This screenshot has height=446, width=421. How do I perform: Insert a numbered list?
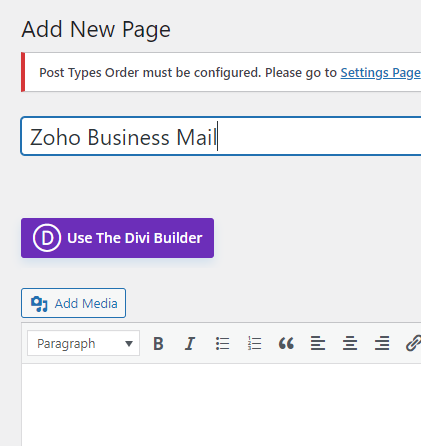[254, 343]
